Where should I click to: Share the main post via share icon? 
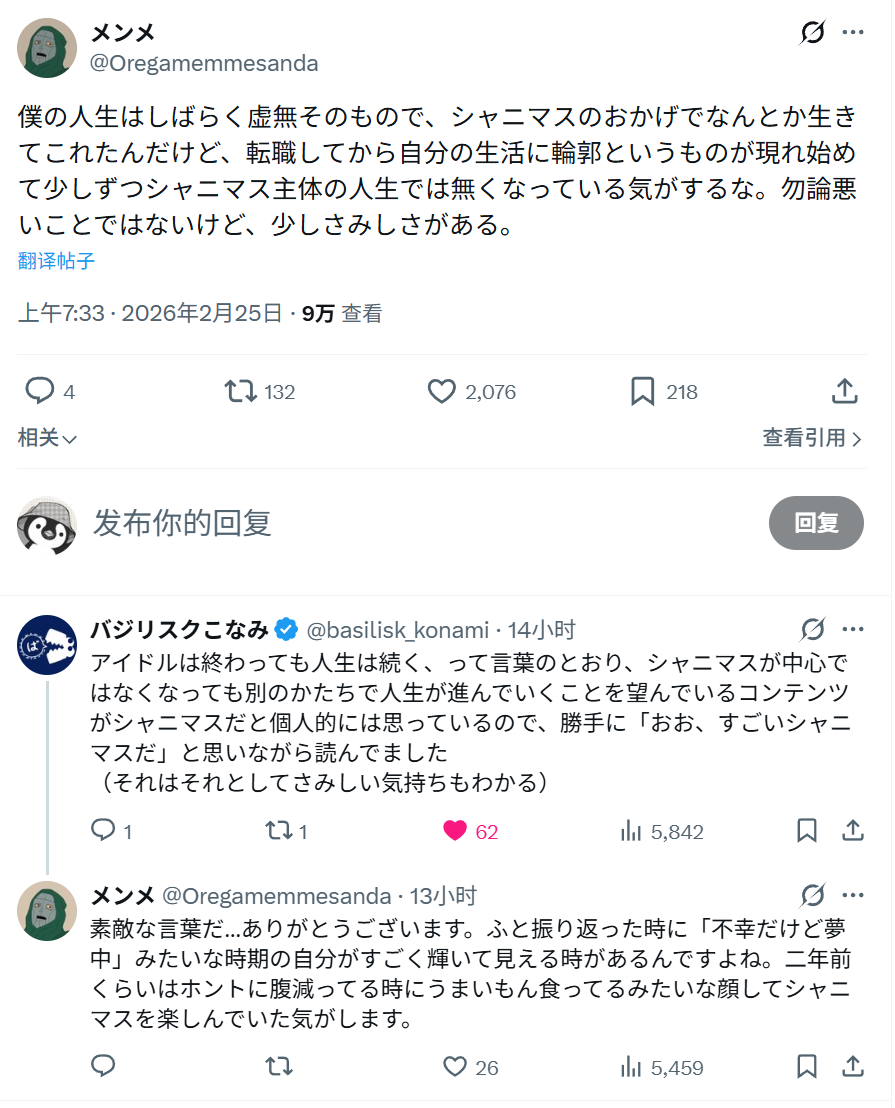[x=844, y=391]
